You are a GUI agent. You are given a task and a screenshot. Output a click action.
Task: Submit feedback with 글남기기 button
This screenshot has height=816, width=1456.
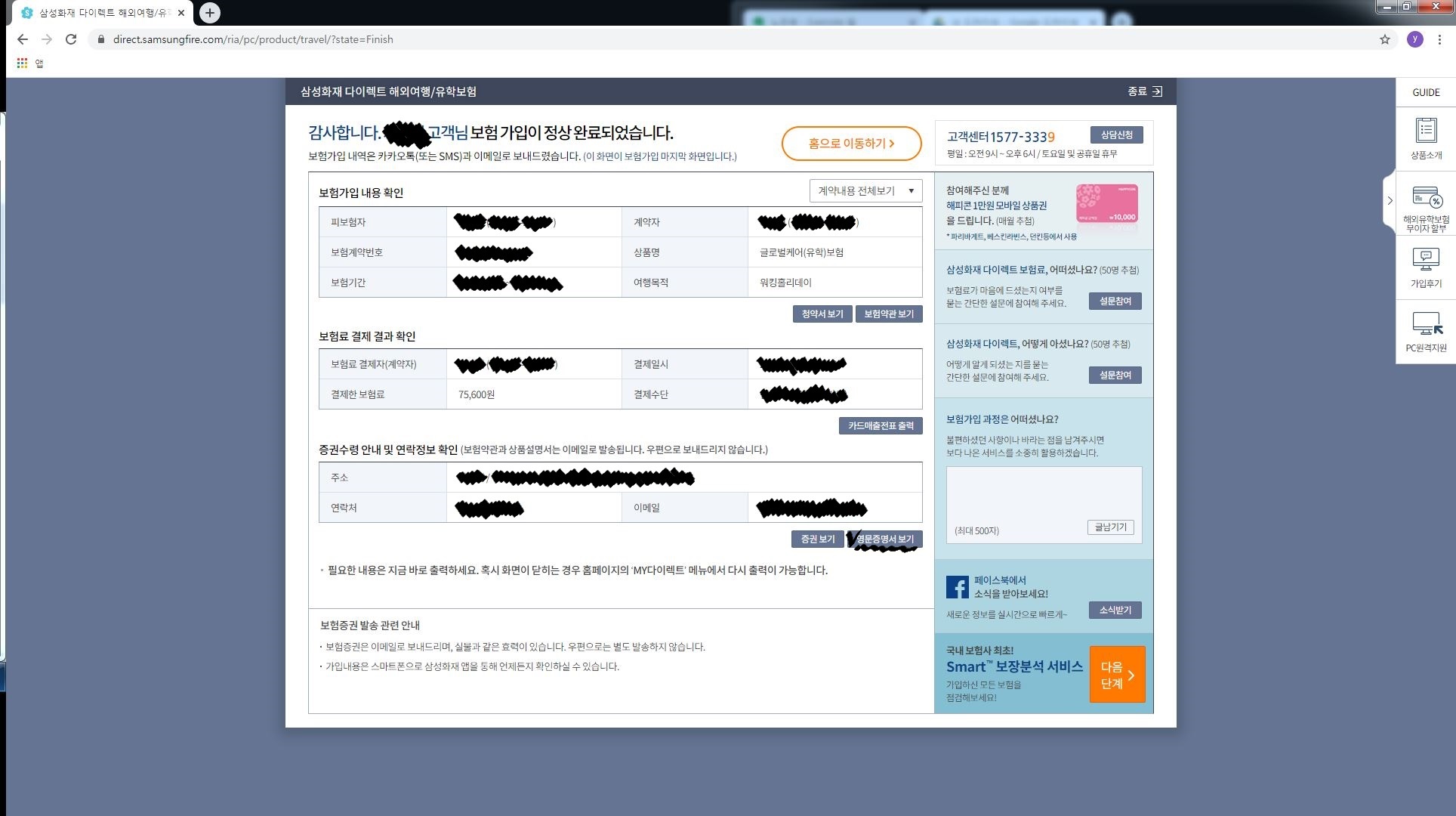click(1110, 527)
